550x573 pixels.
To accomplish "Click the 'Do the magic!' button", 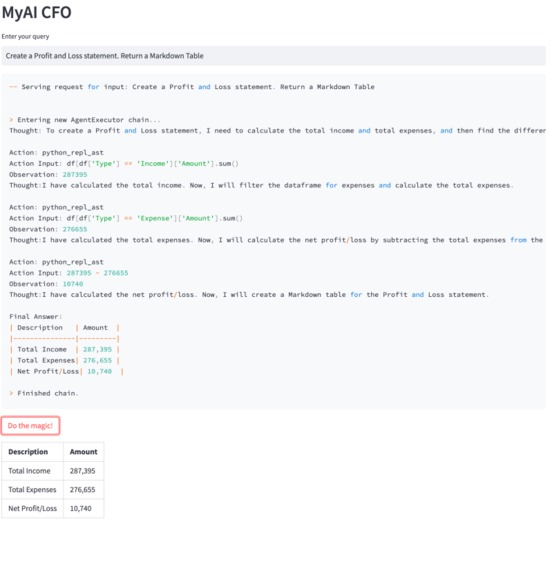I will pos(30,426).
